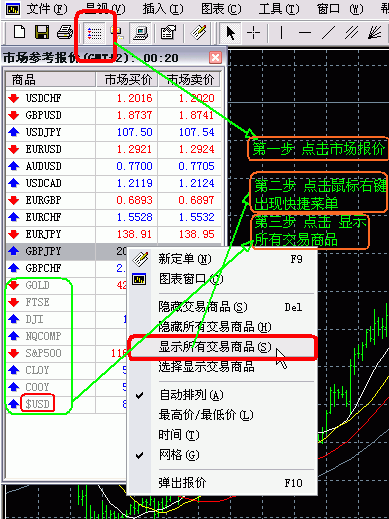The width and height of the screenshot is (389, 519).
Task: Click the New Order toolbar icon
Action: click(199, 32)
